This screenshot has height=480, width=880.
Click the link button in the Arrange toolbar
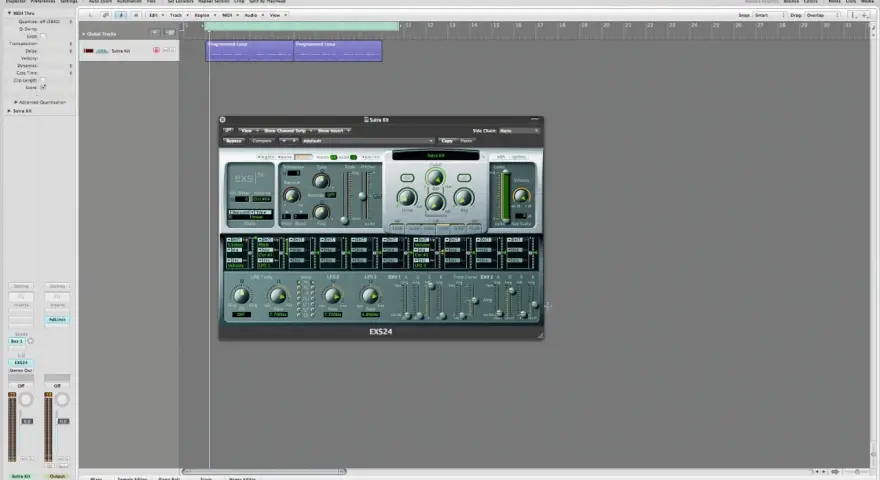(x=106, y=15)
